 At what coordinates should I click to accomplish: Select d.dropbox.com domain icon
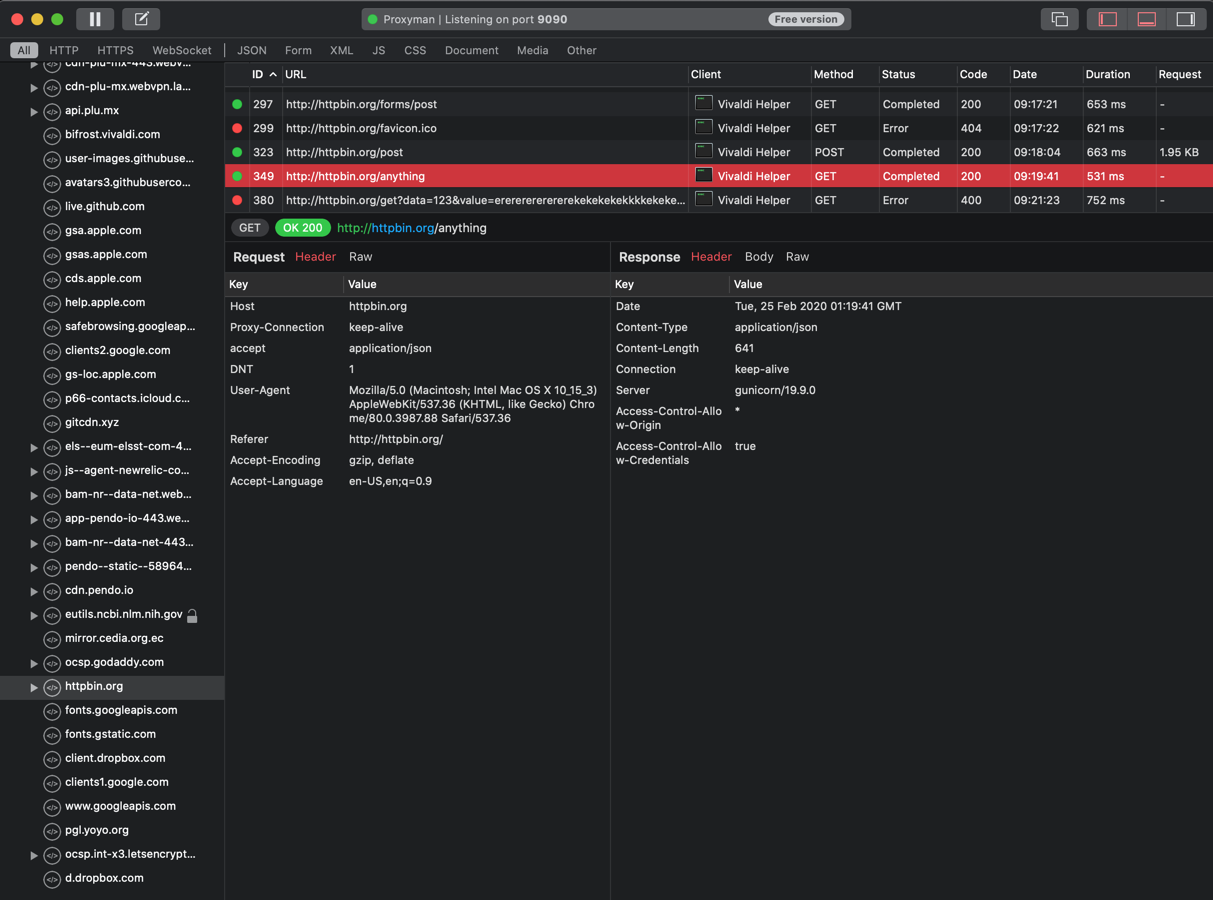tap(52, 879)
